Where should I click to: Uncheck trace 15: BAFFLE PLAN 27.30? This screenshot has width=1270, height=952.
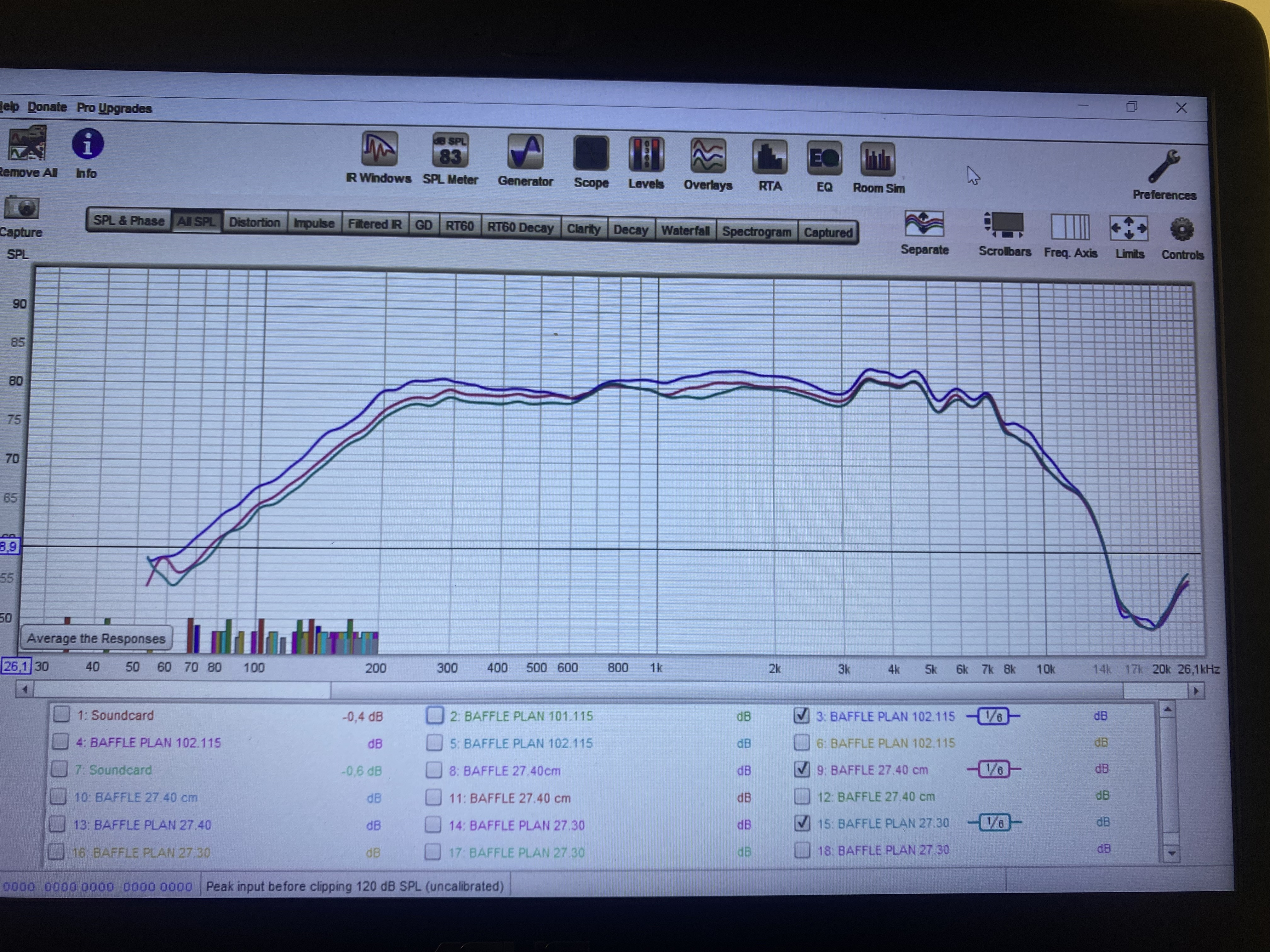pos(802,823)
